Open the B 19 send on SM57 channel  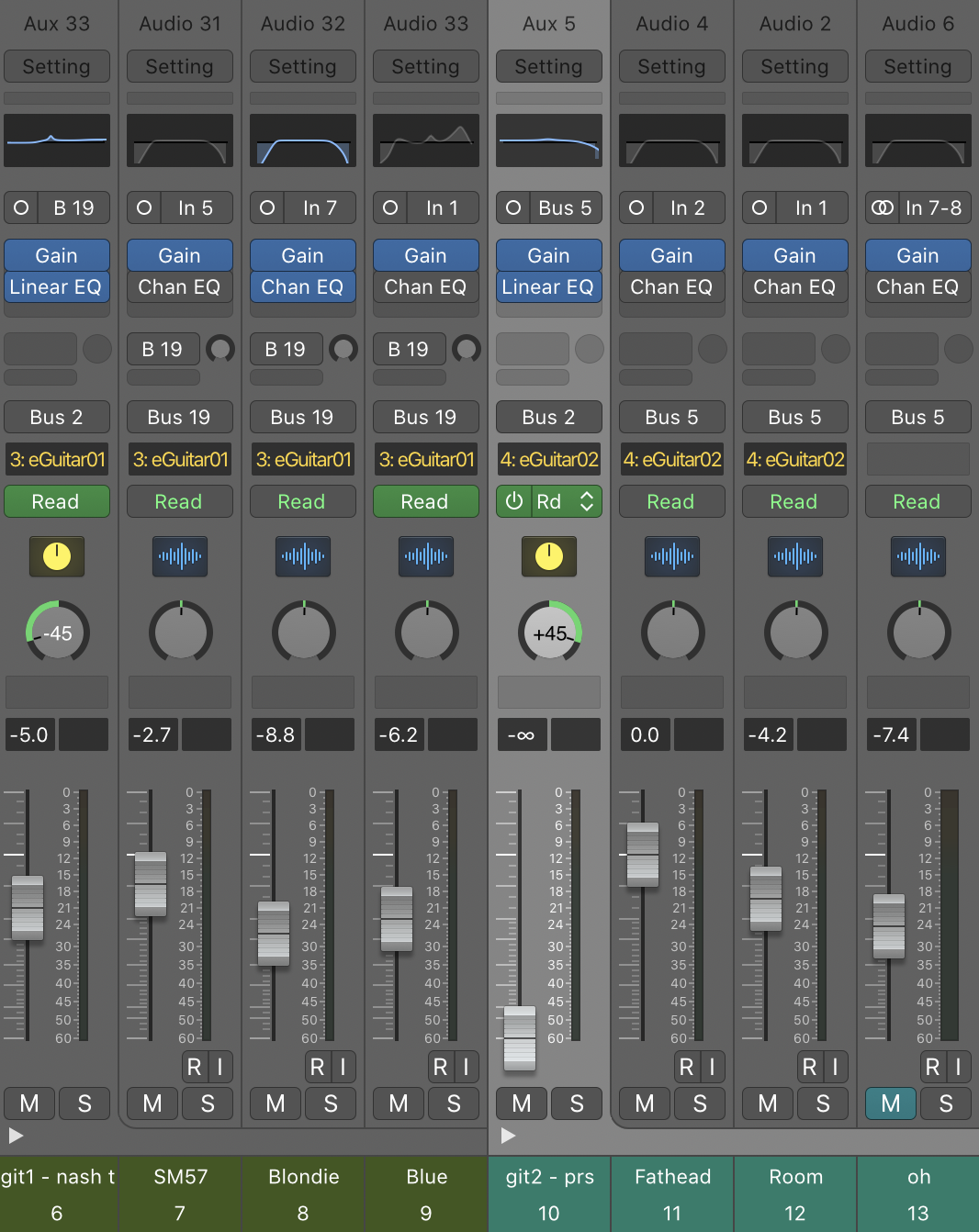163,349
